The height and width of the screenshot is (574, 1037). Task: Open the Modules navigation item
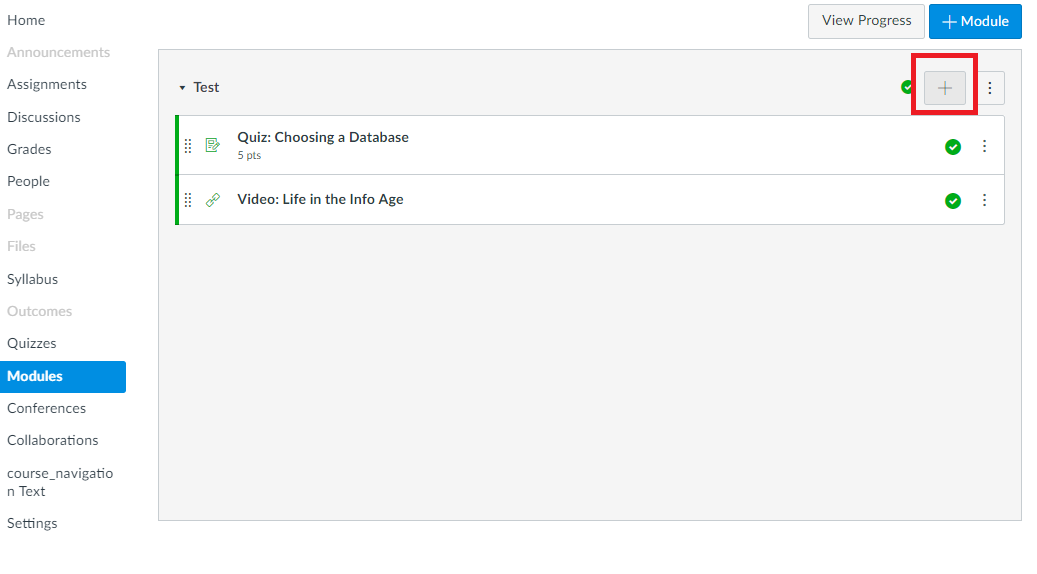tap(63, 376)
